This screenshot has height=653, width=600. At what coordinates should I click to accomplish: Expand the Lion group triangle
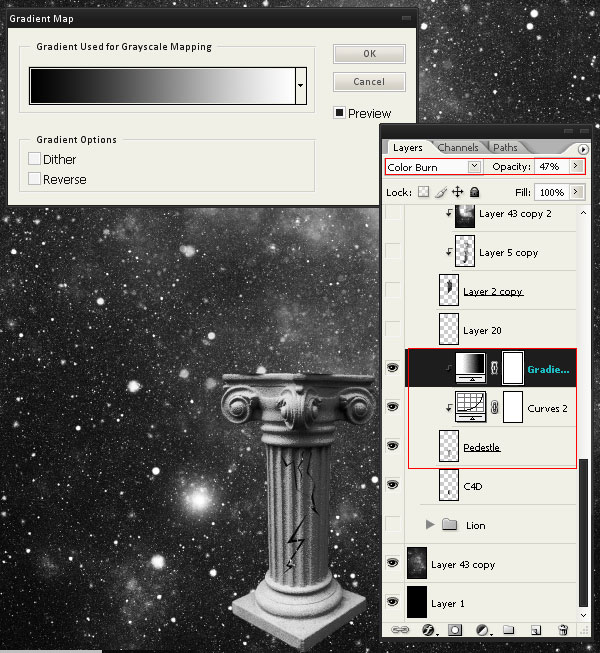point(430,525)
